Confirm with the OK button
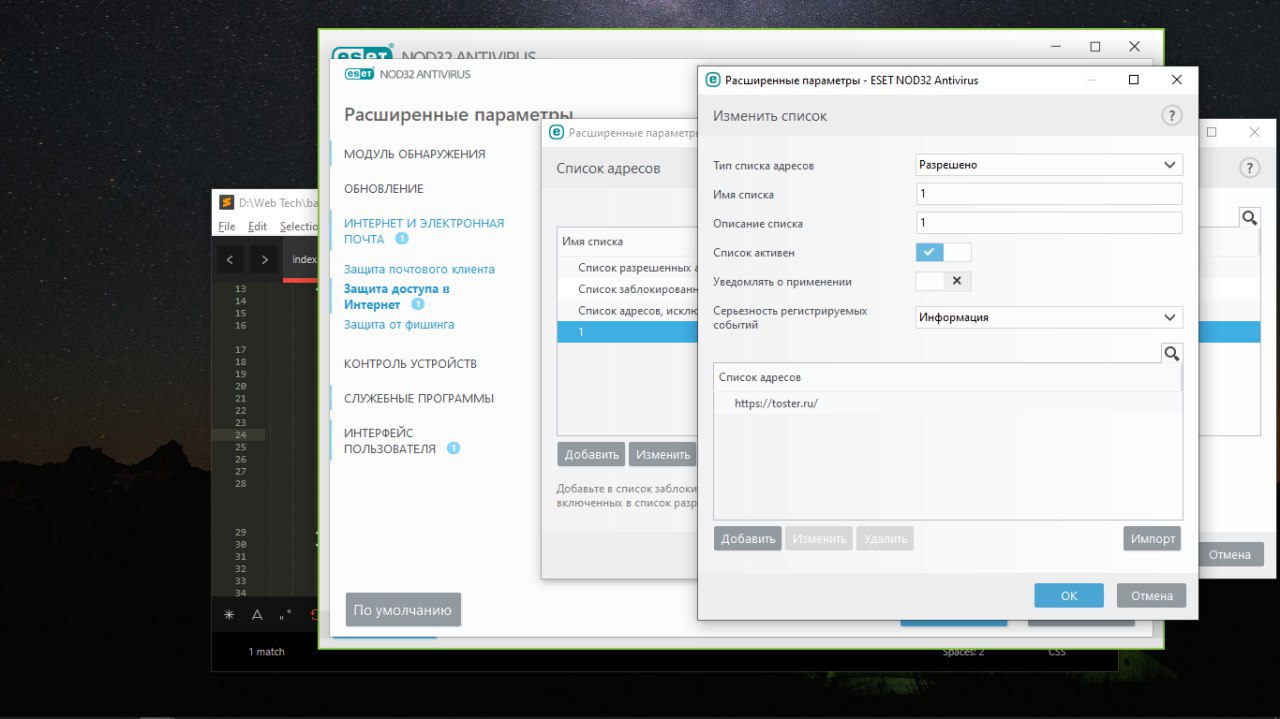The width and height of the screenshot is (1280, 719). [1069, 595]
